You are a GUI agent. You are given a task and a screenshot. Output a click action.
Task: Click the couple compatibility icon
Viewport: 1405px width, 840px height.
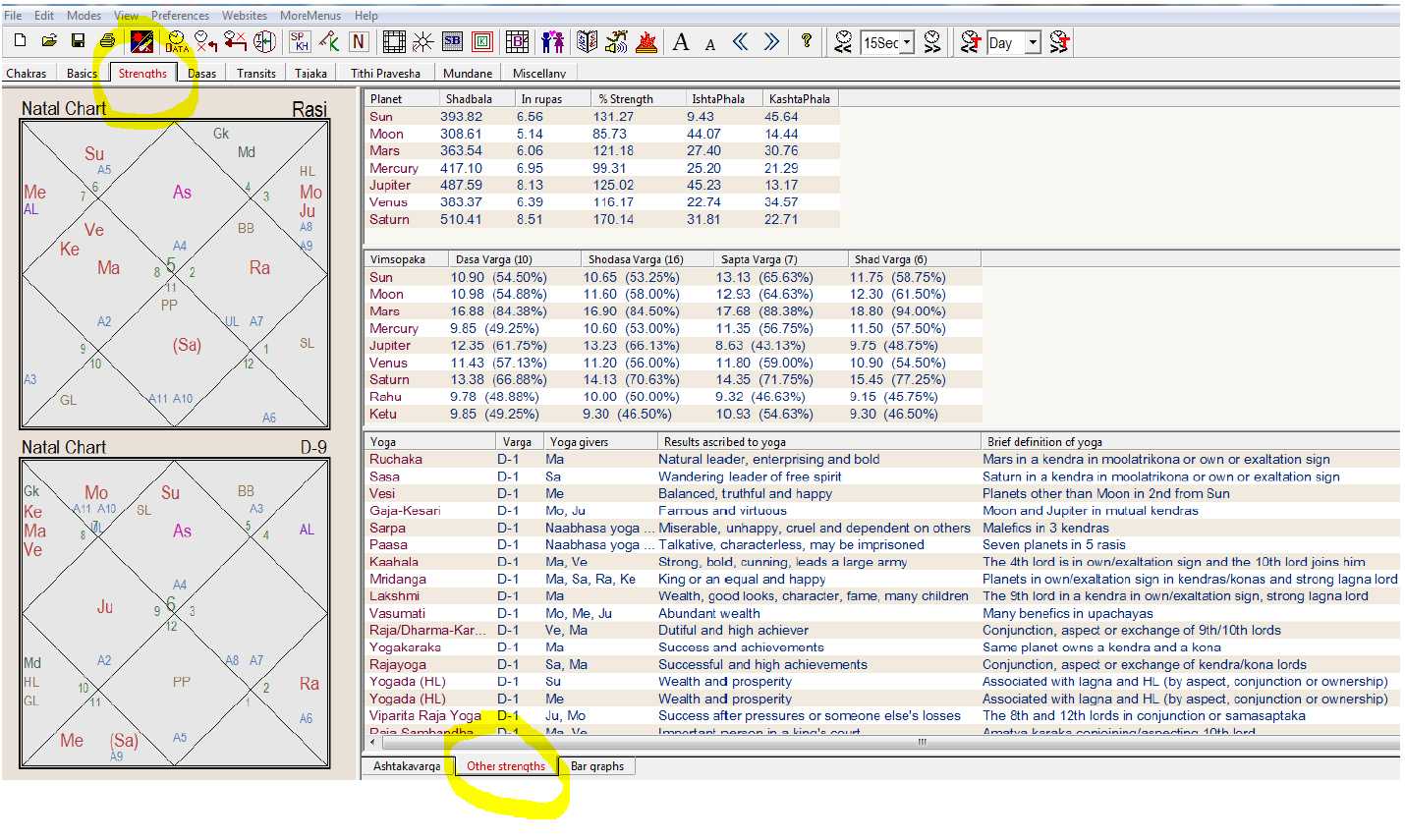pyautogui.click(x=553, y=41)
